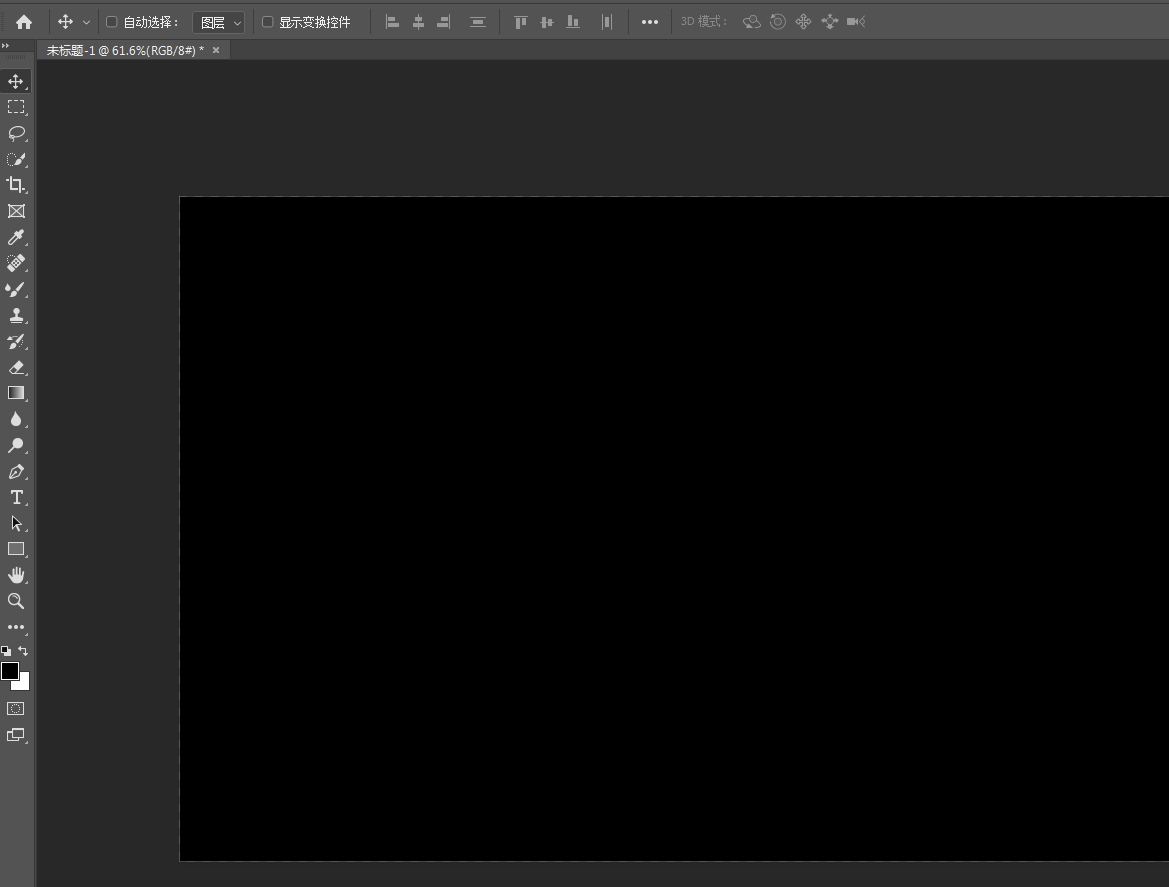1169x887 pixels.
Task: Toggle Quick Mask mode icon
Action: [x=16, y=708]
